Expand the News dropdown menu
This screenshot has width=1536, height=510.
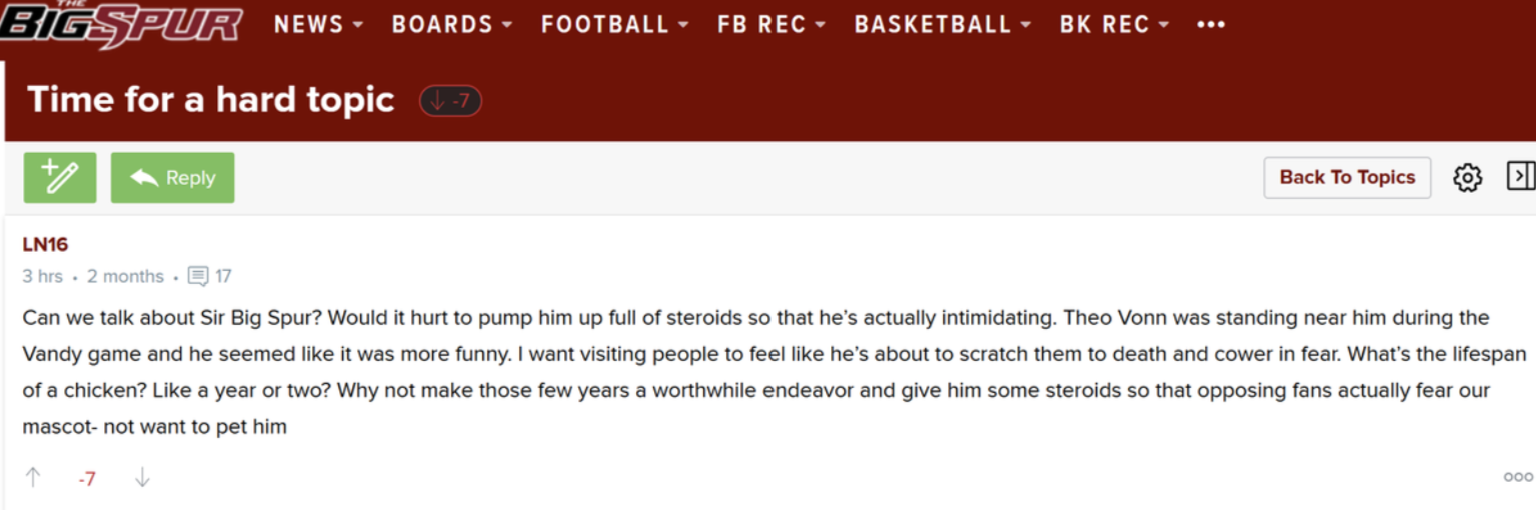point(318,25)
